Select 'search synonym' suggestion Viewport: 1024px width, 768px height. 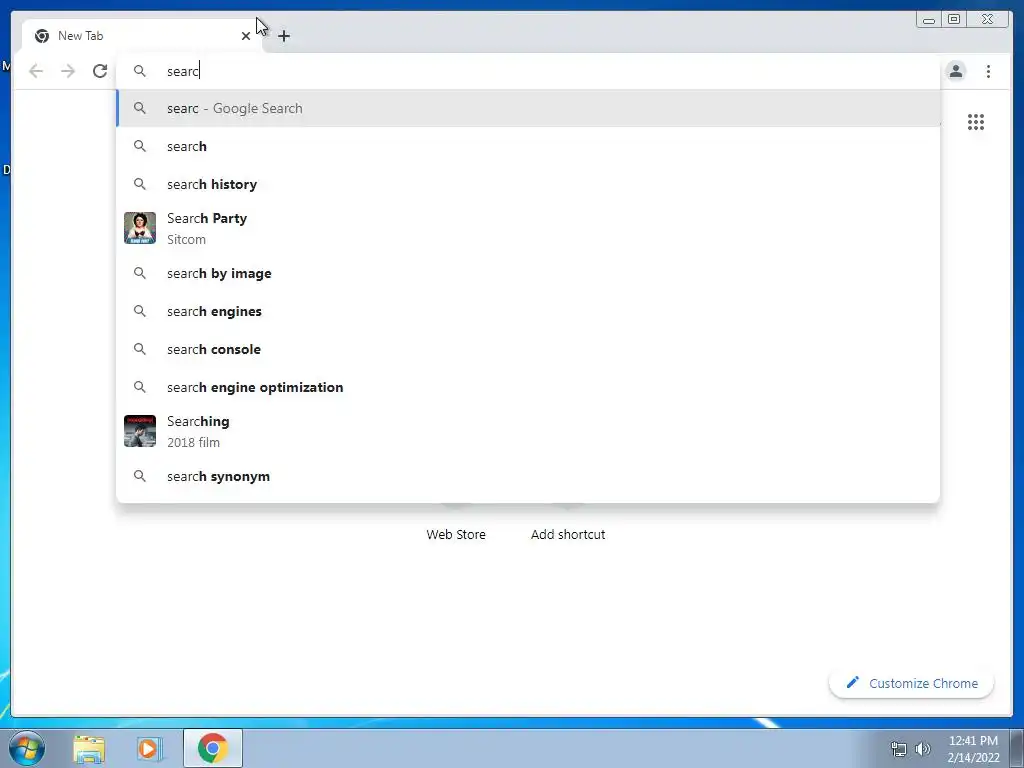click(528, 476)
